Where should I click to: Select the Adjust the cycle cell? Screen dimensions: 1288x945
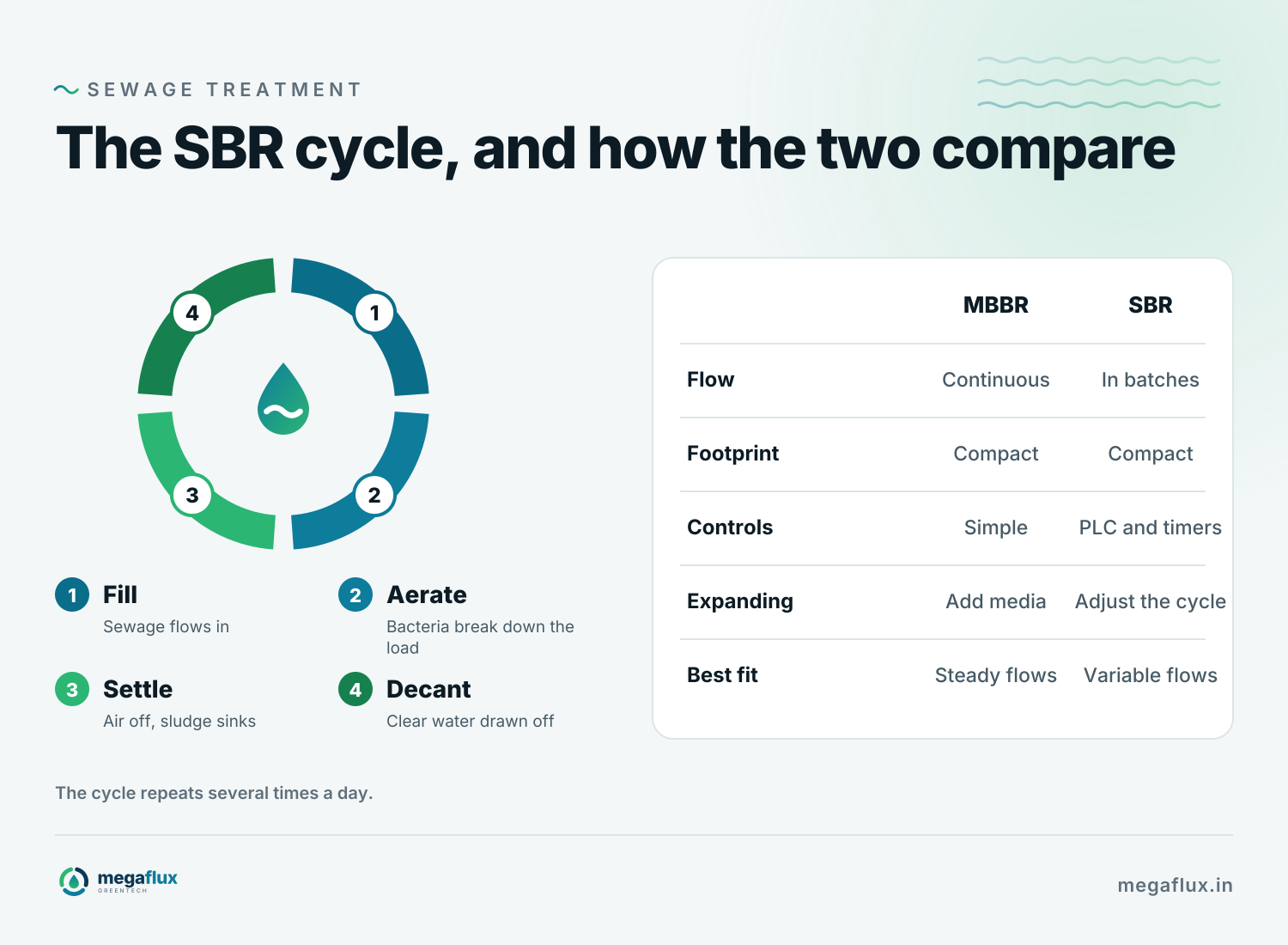coord(1151,601)
